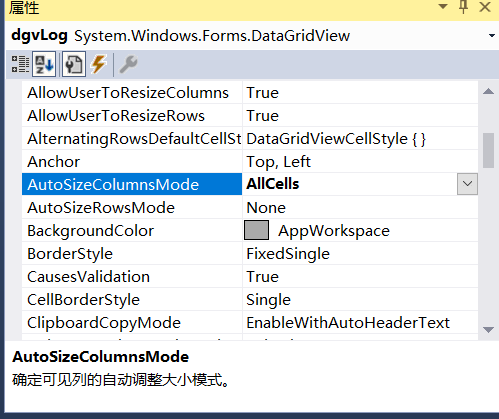Screen dimensions: 499x419
Task: Show Events lightning bolt icon
Action: (x=98, y=64)
